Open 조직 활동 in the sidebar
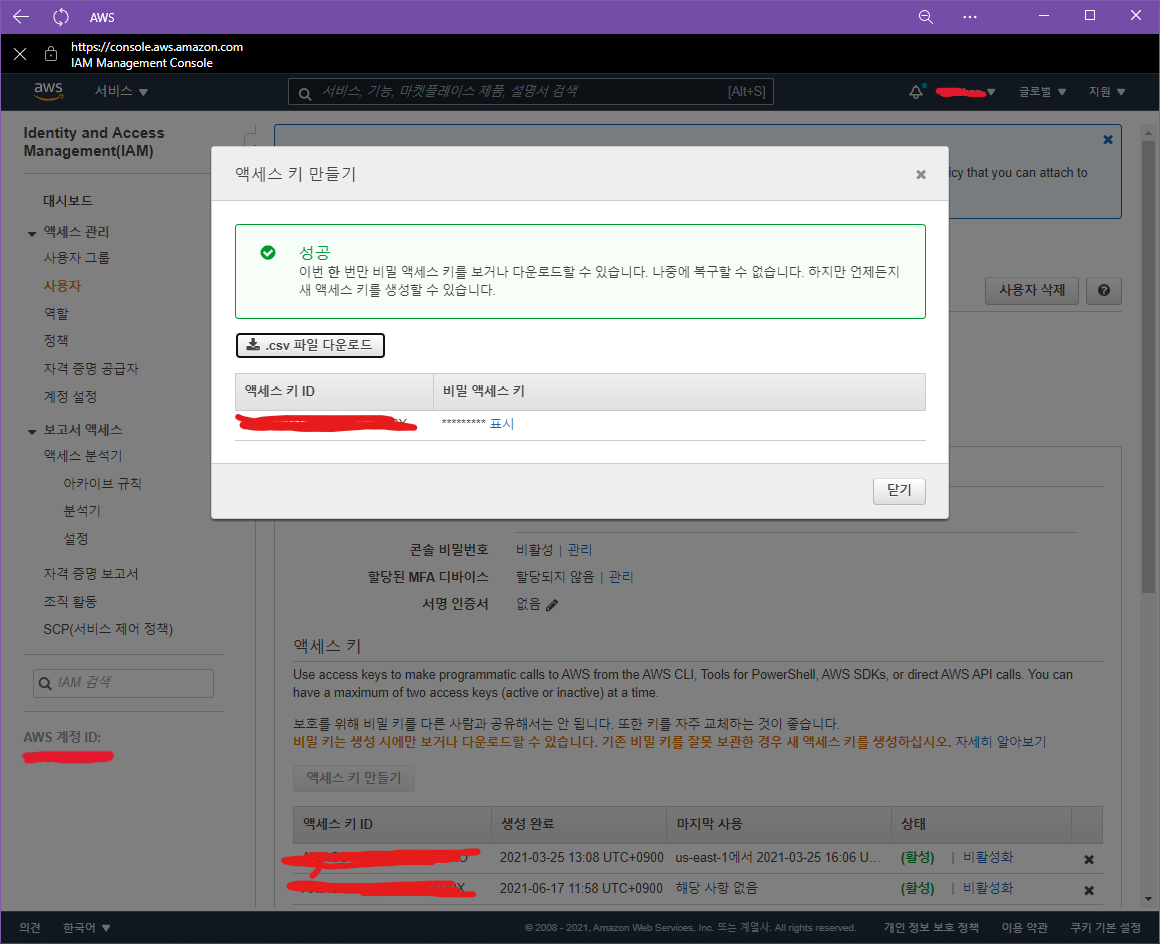1160x944 pixels. point(70,601)
